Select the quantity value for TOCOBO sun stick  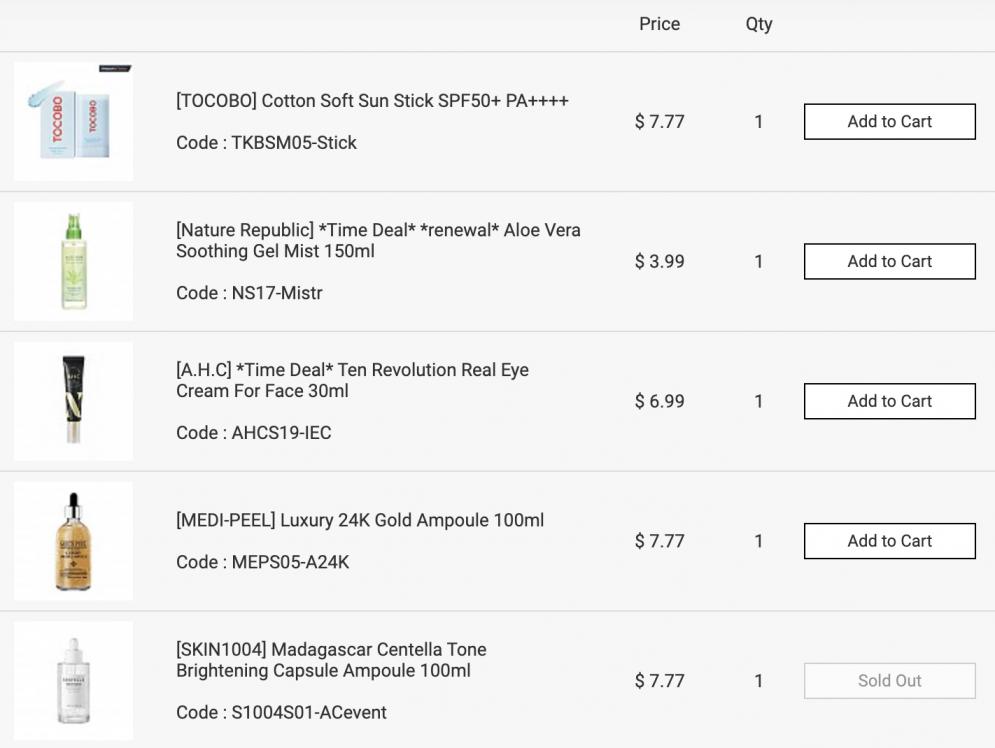point(758,121)
